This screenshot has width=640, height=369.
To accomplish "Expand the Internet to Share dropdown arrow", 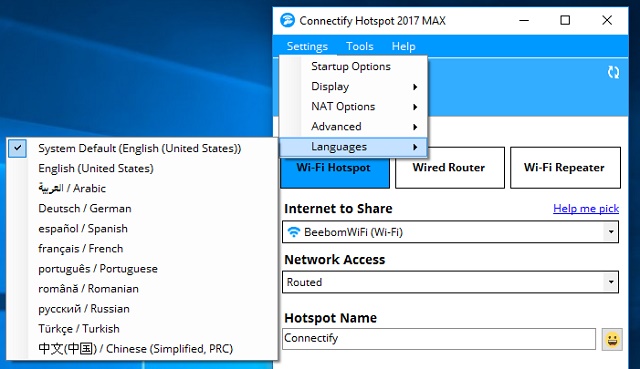I will (611, 232).
